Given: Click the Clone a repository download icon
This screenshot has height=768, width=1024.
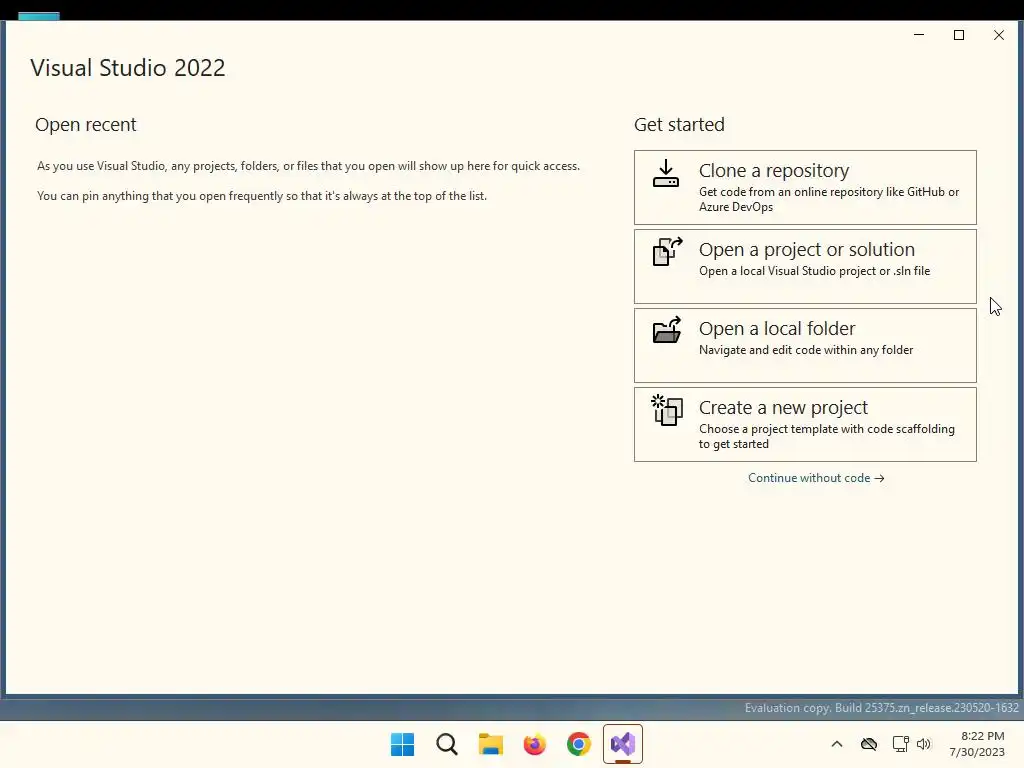Looking at the screenshot, I should pyautogui.click(x=665, y=174).
